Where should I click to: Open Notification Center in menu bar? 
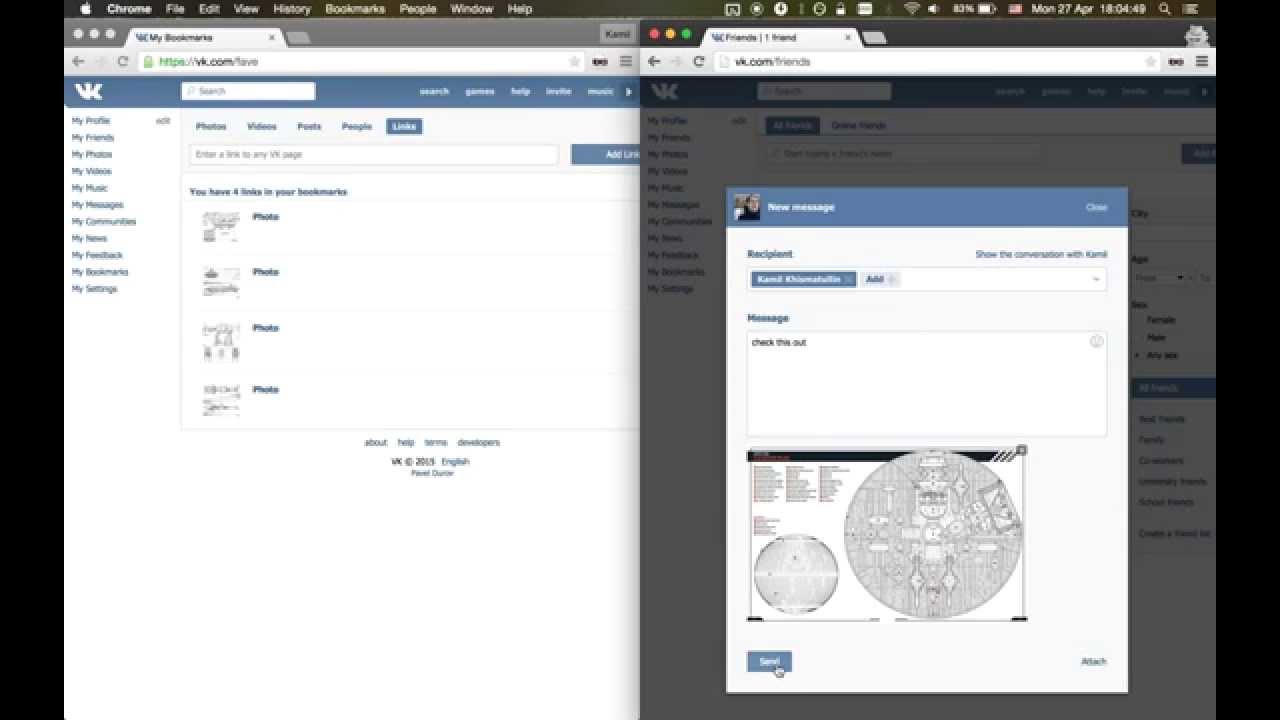coord(1189,9)
